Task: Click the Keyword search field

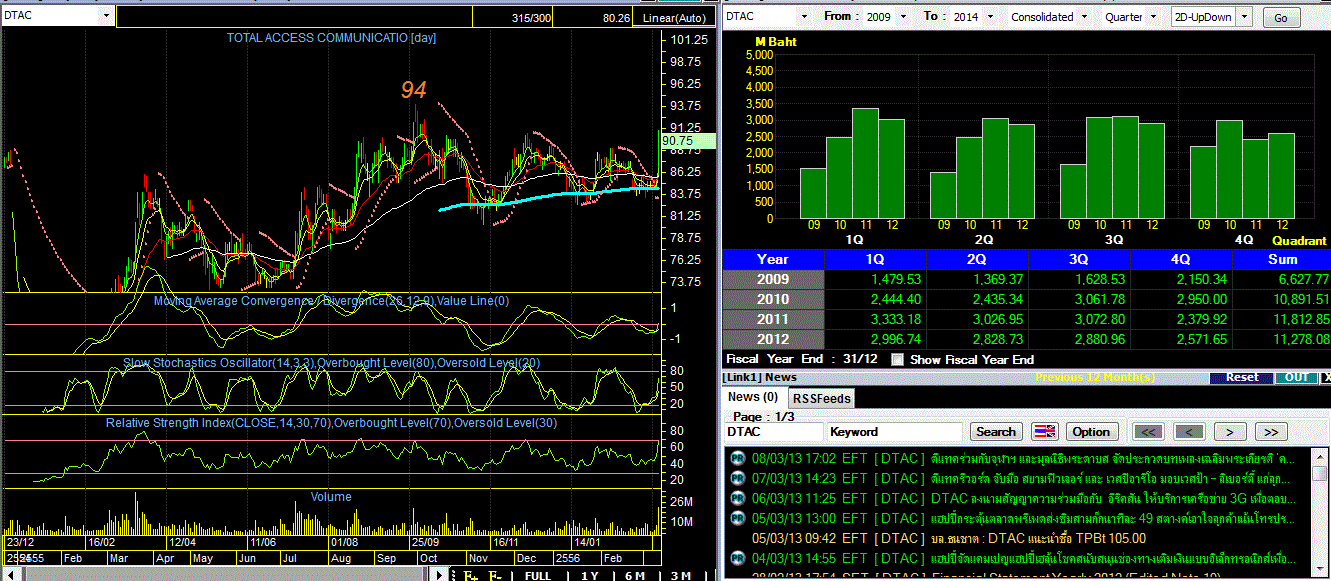Action: coord(896,432)
